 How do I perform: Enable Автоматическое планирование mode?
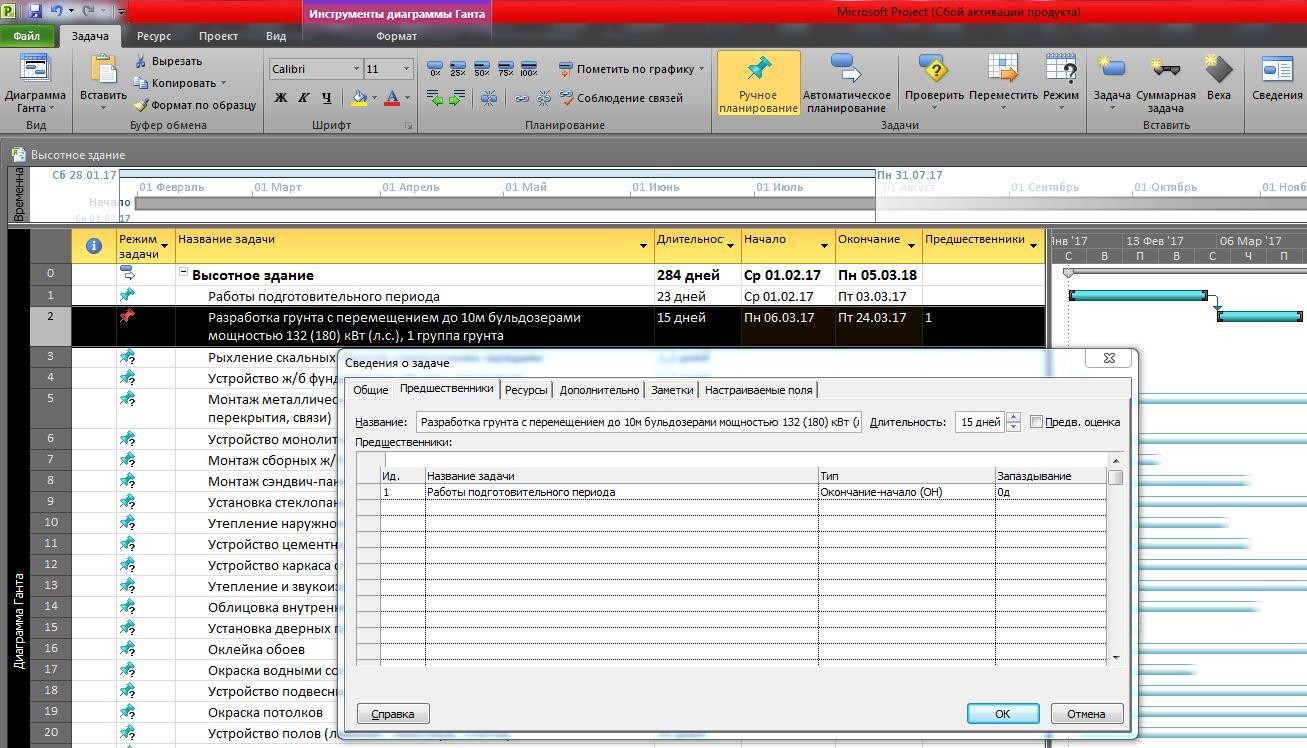846,84
